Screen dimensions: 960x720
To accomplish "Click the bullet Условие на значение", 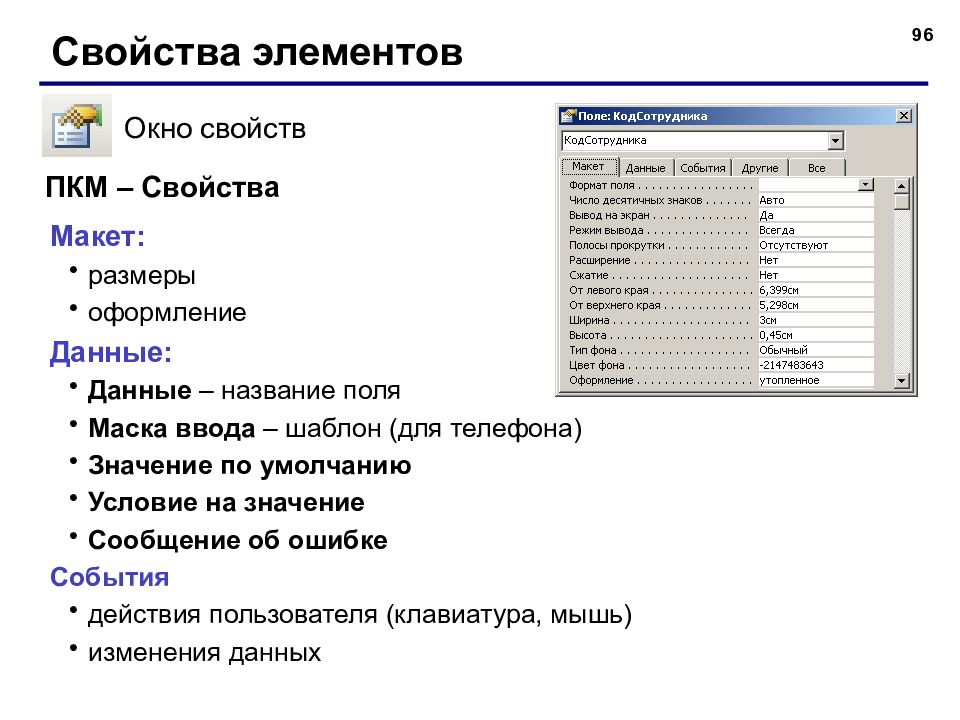I will pos(227,502).
